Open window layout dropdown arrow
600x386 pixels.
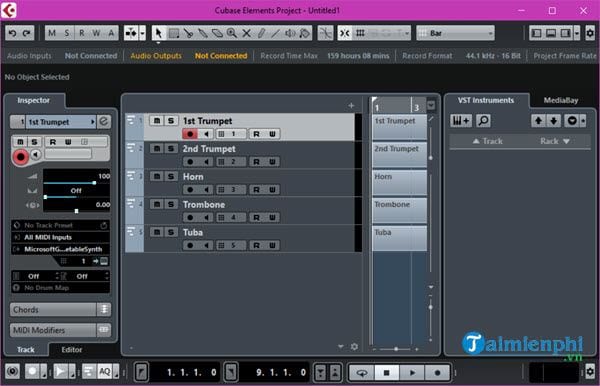[x=577, y=33]
